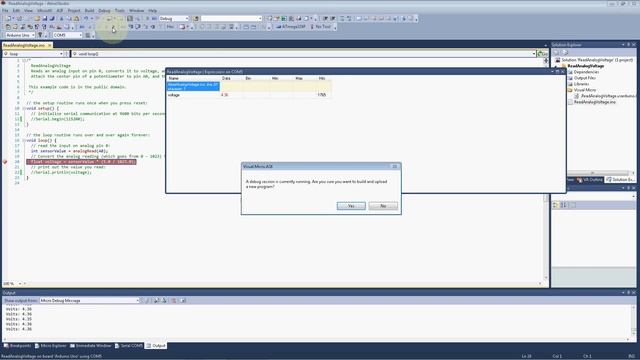Screen dimensions: 640x360
Task: Save the current file with floppy icon
Action: tap(44, 18)
